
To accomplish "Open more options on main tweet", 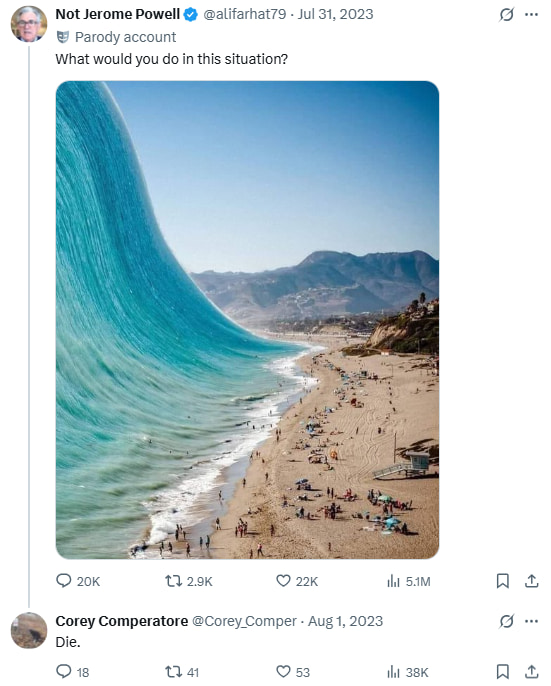I will tap(531, 15).
